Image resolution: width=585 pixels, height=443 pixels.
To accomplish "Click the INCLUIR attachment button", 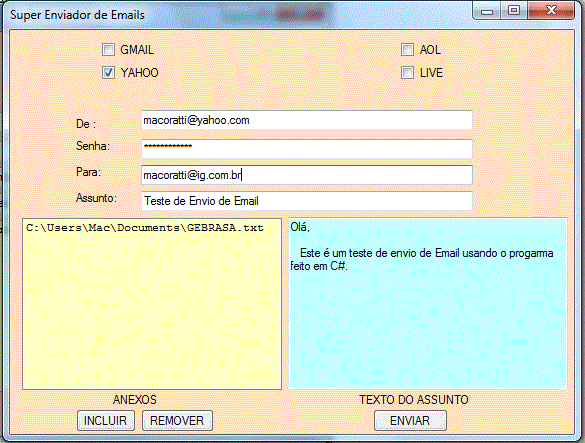I will [x=106, y=421].
